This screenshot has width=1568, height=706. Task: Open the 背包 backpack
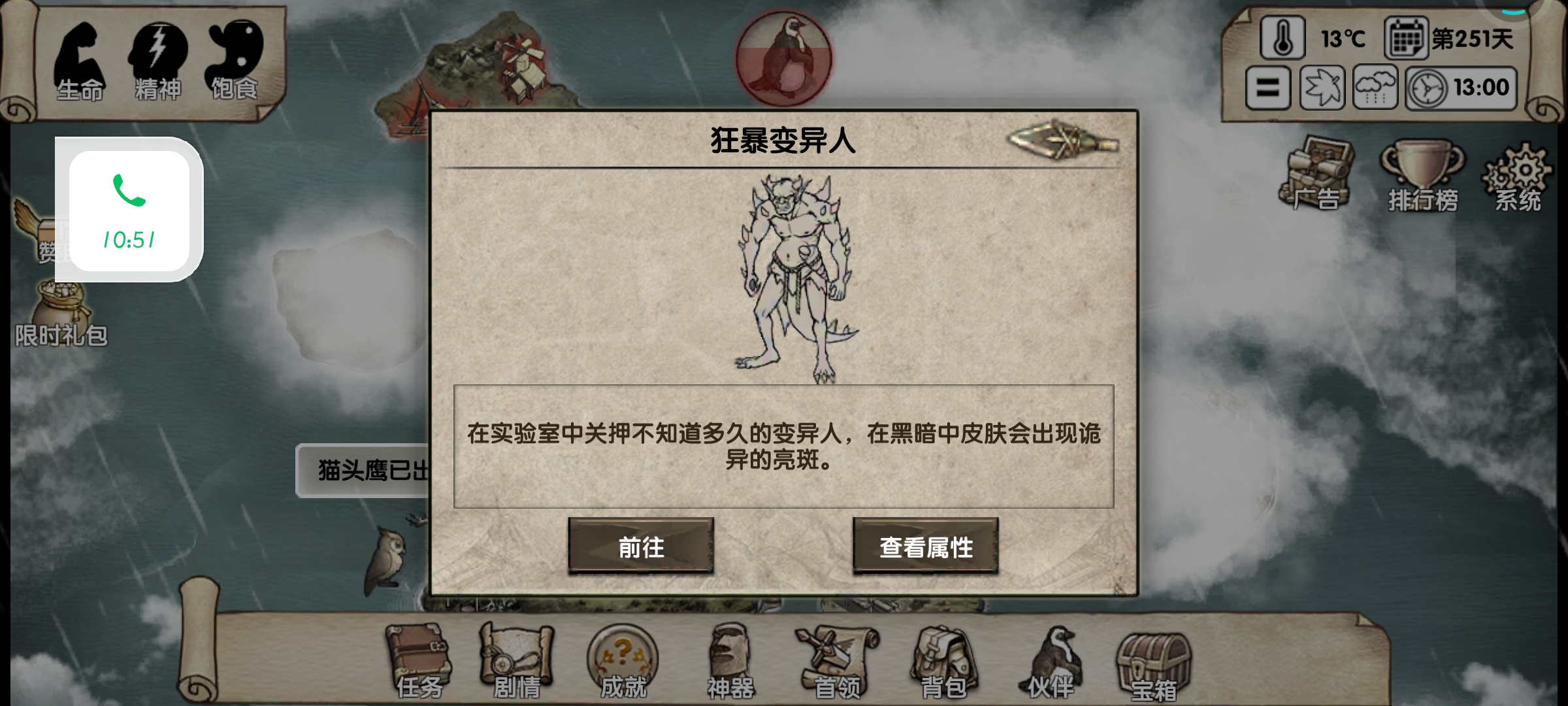[943, 662]
